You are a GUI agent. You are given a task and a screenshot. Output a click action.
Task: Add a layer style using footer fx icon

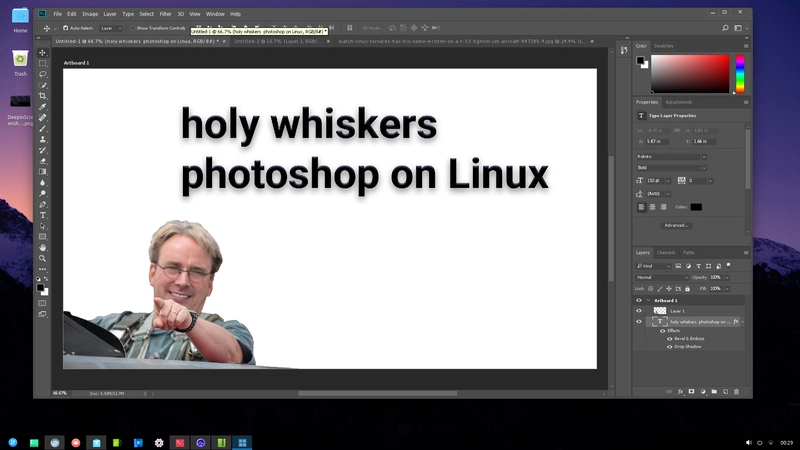[x=680, y=392]
